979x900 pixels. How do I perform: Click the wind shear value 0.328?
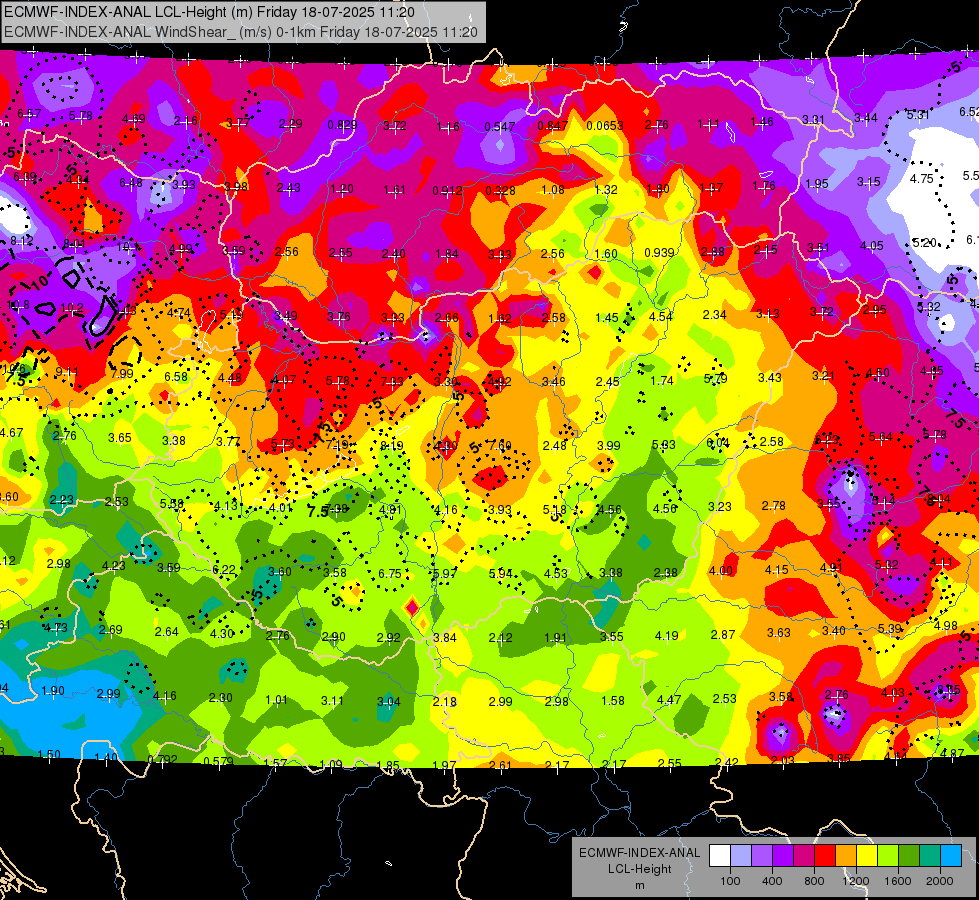[500, 190]
